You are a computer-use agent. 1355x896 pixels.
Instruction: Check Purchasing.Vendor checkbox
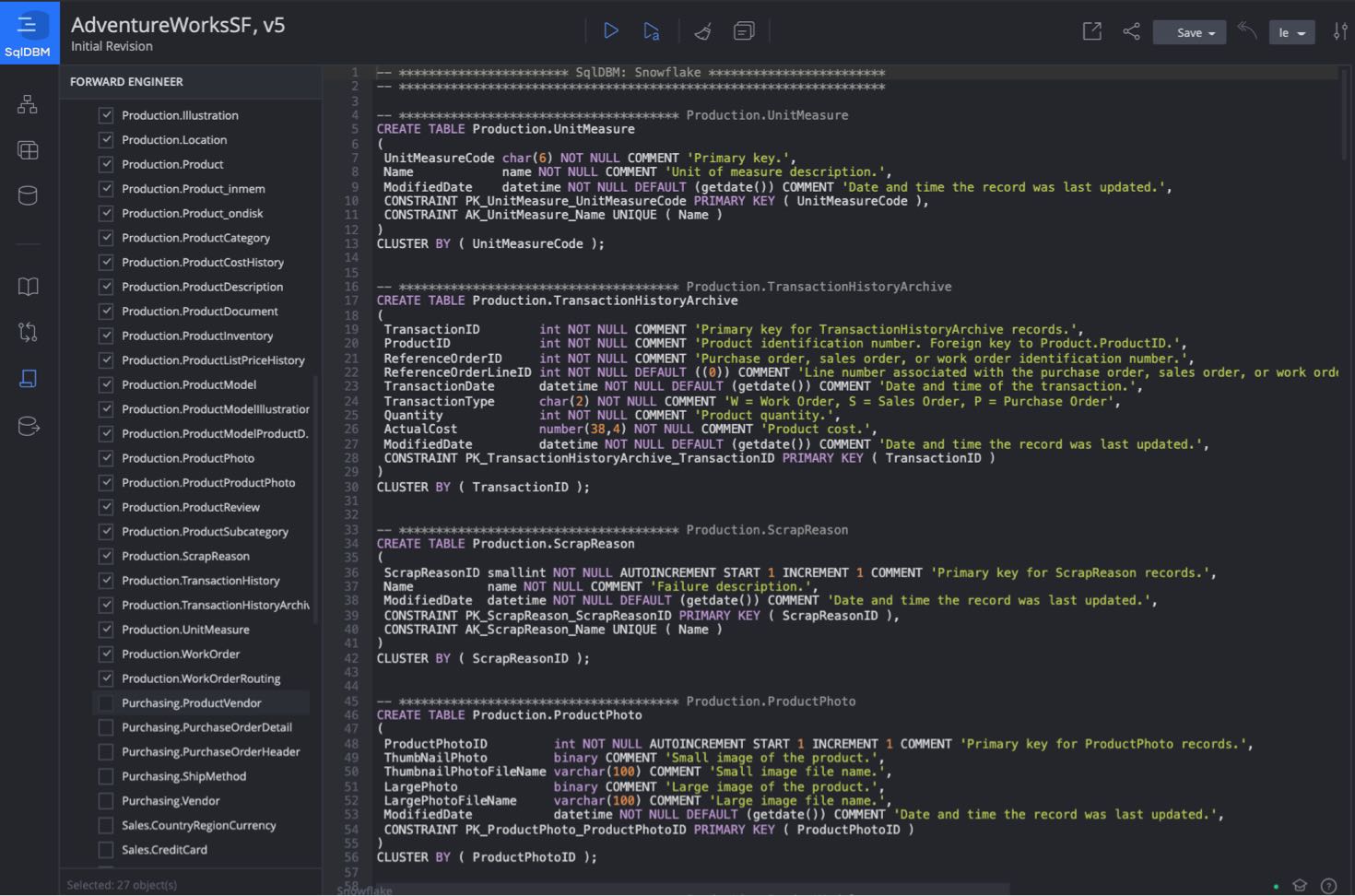pyautogui.click(x=106, y=801)
